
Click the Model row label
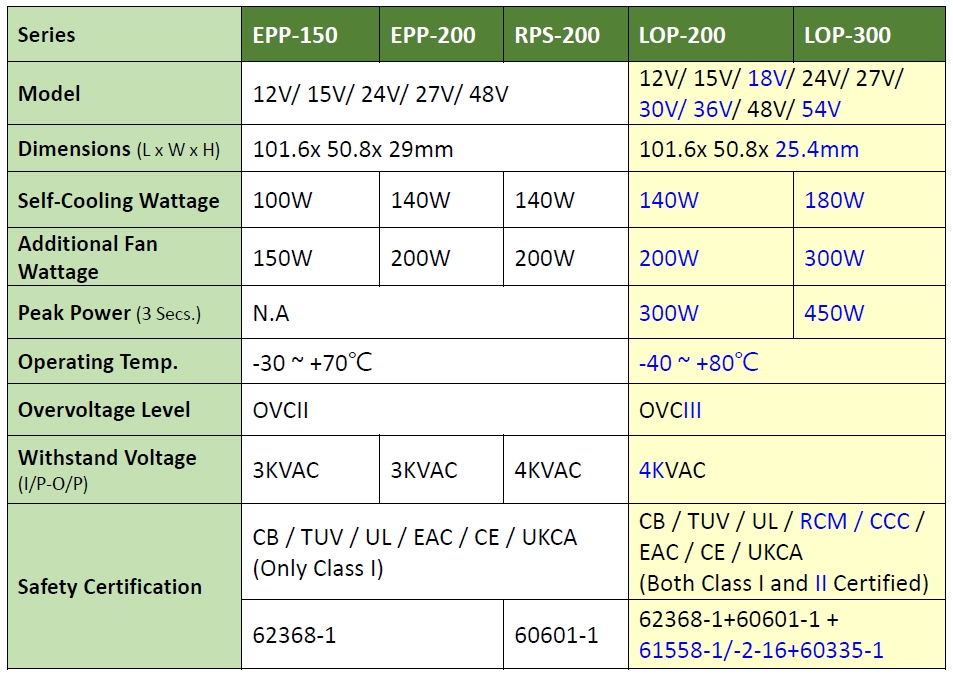click(50, 94)
